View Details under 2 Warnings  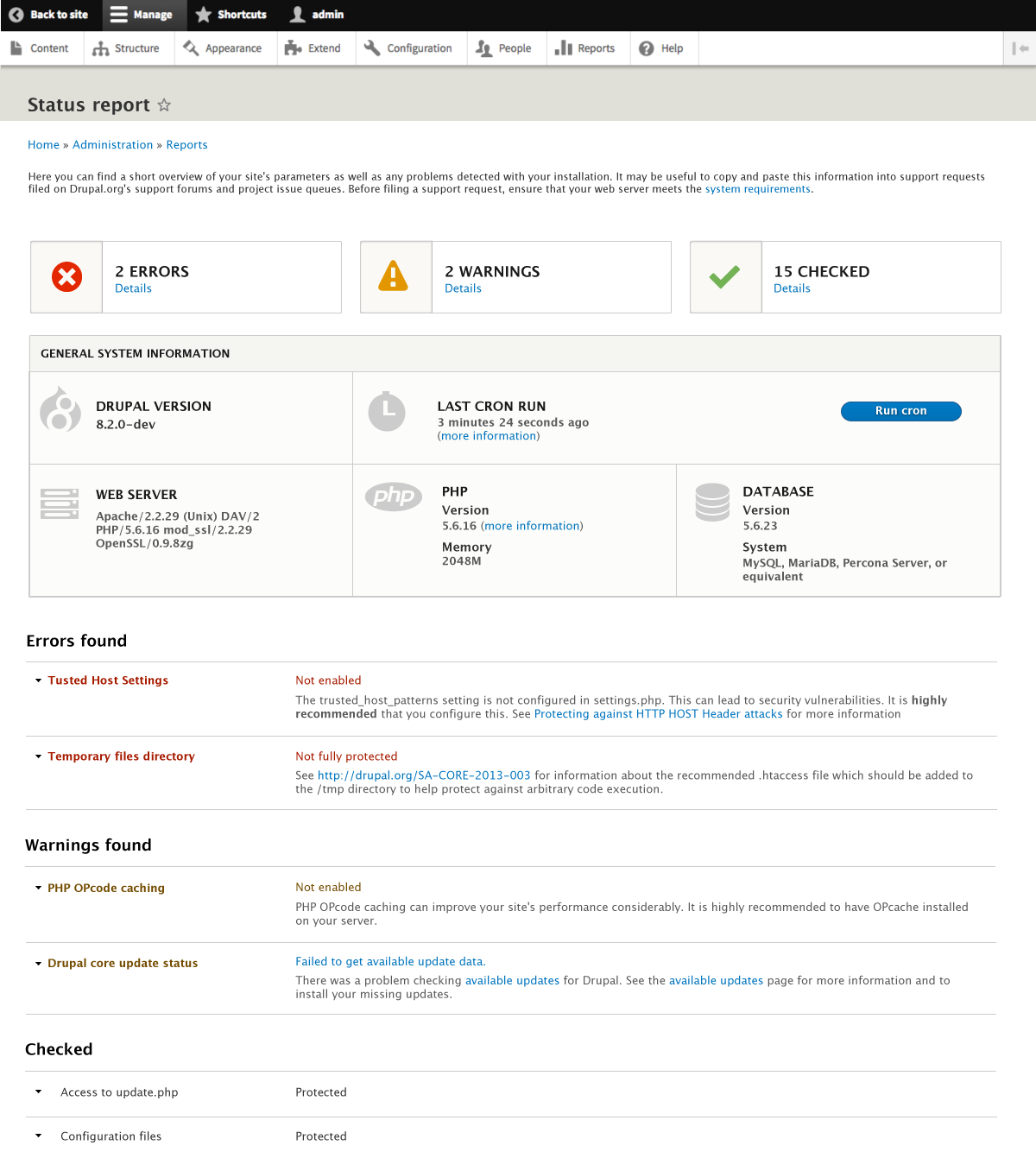click(x=463, y=288)
